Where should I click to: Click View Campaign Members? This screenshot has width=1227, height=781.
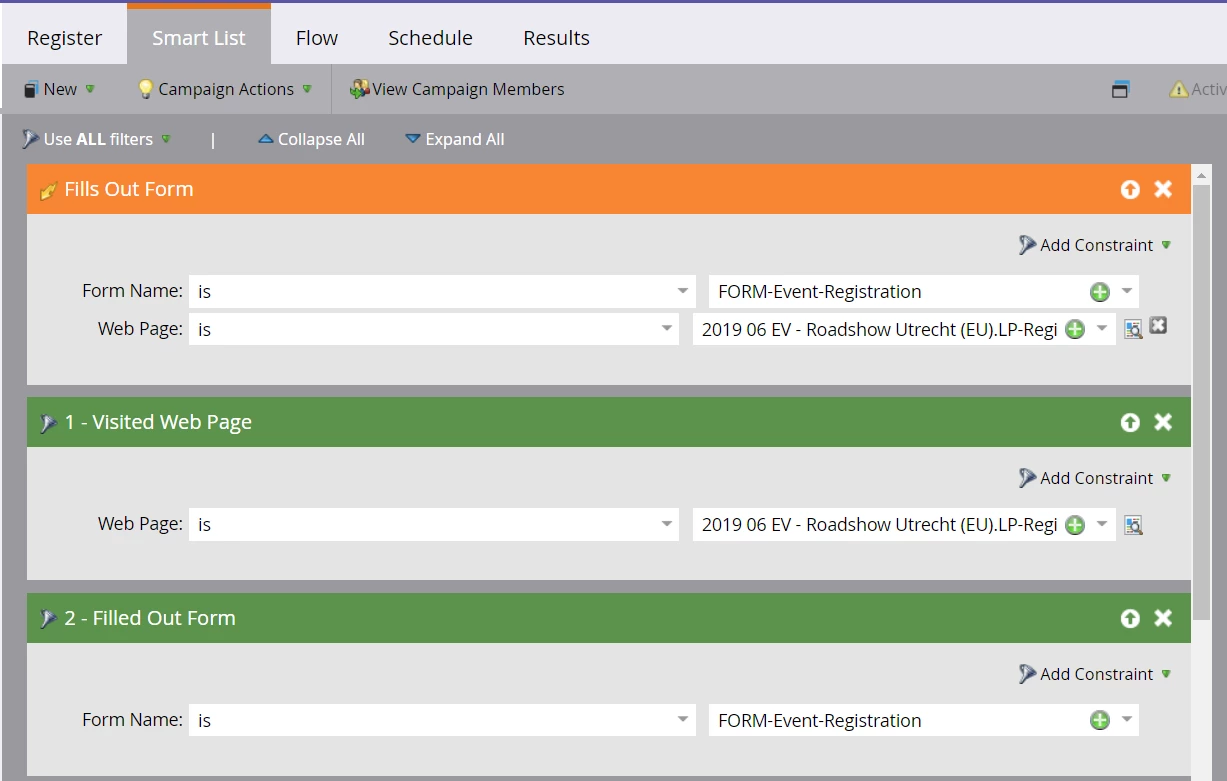(x=457, y=89)
